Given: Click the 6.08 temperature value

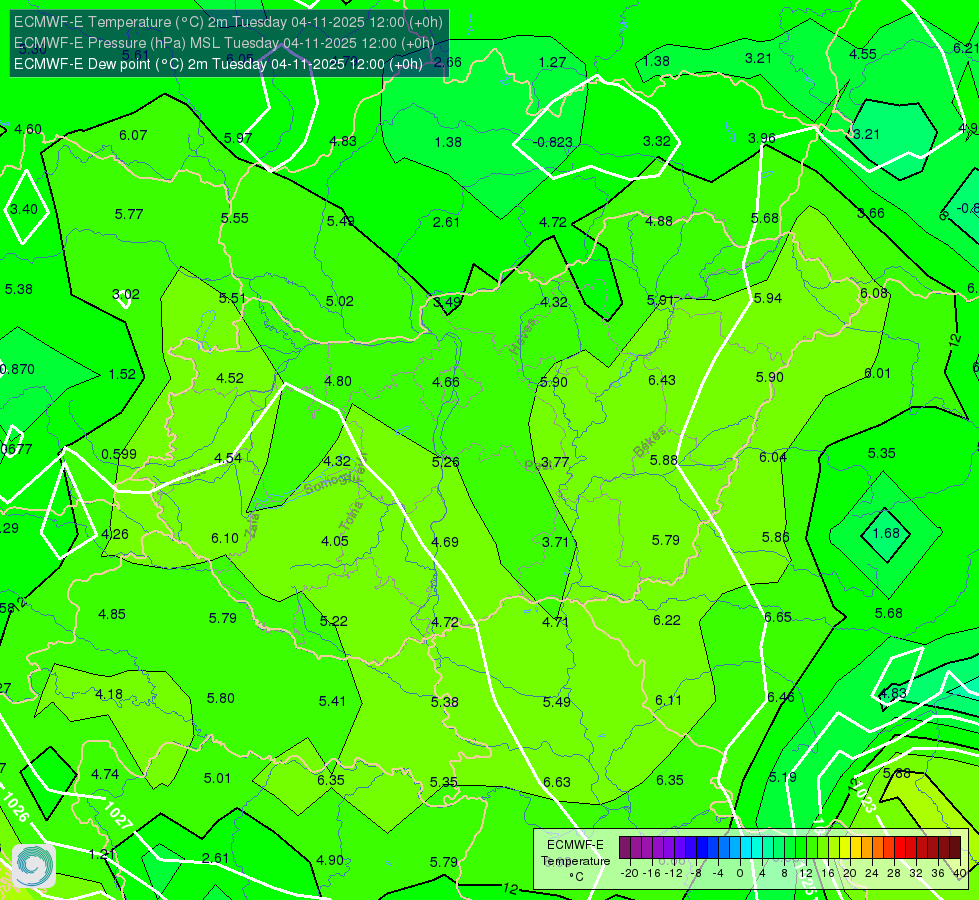Looking at the screenshot, I should [x=873, y=294].
